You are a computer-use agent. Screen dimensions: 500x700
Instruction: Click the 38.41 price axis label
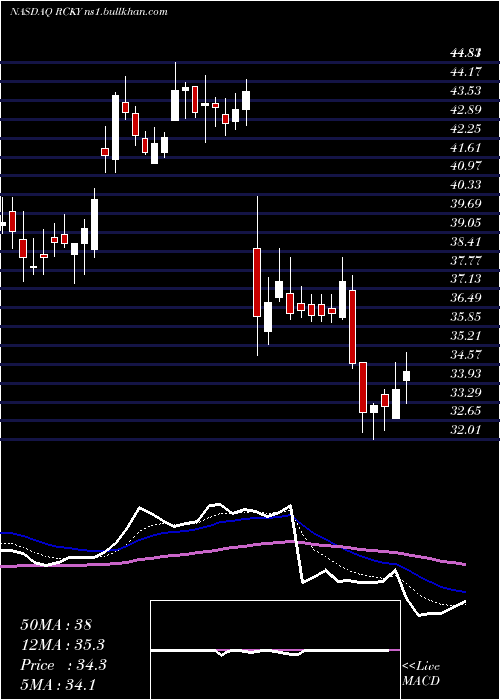466,242
